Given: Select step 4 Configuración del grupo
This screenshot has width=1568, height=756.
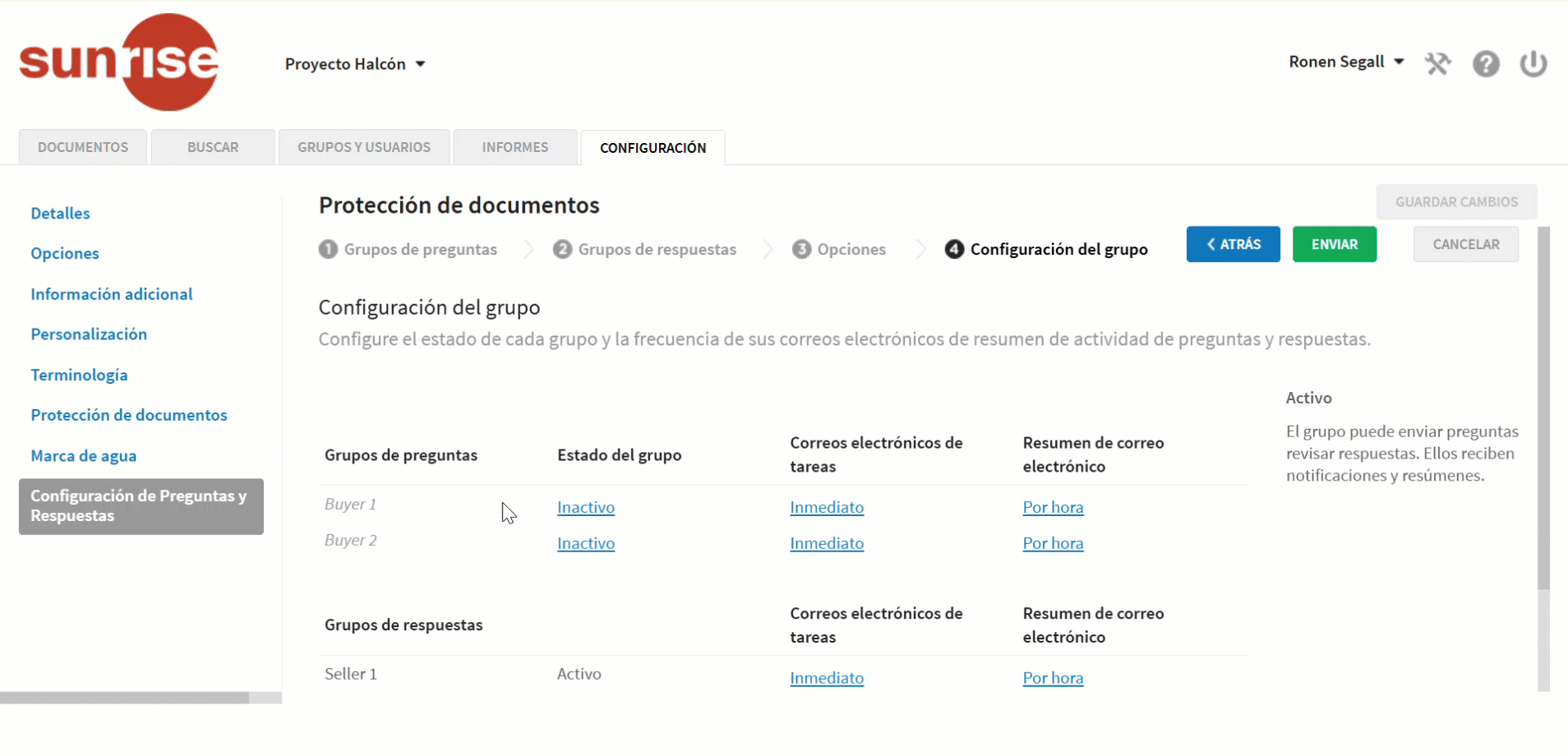Looking at the screenshot, I should pos(1046,249).
